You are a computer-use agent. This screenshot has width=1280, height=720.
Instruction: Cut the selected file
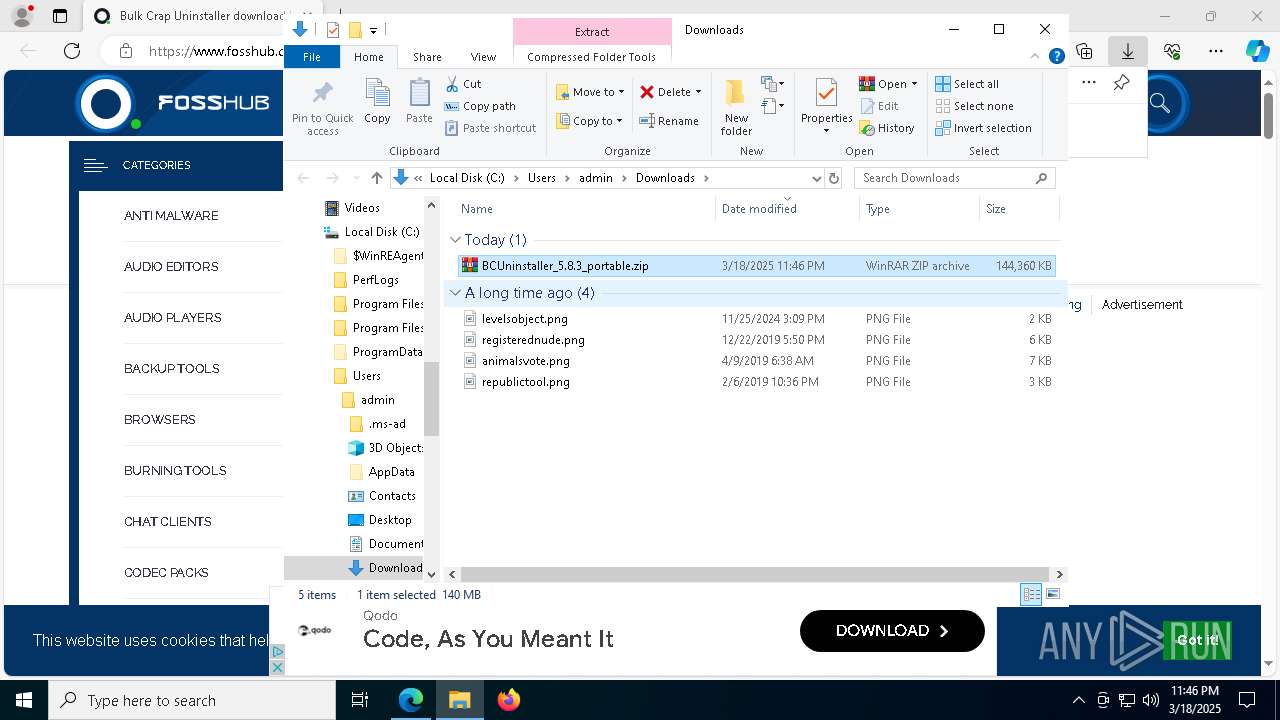(463, 84)
